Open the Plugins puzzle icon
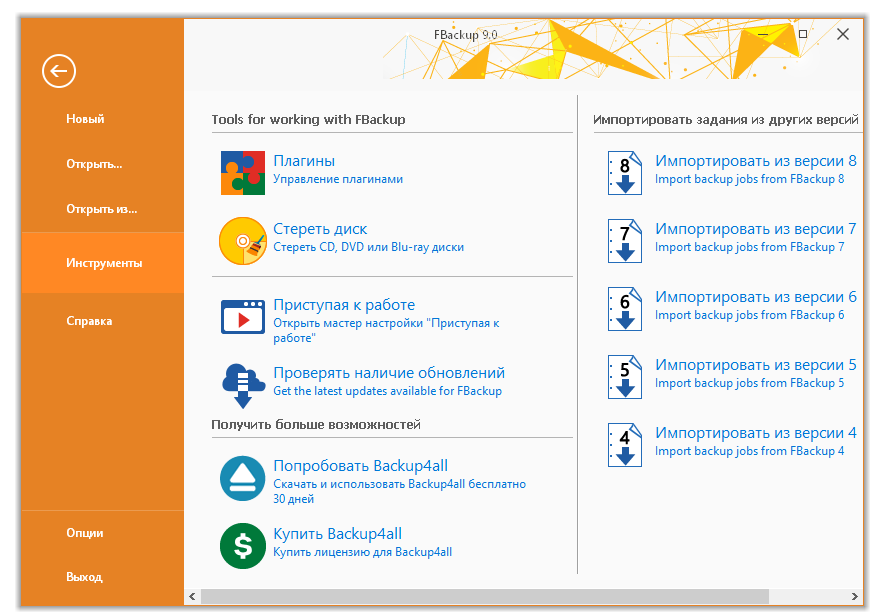This screenshot has width=877, height=613. (243, 173)
